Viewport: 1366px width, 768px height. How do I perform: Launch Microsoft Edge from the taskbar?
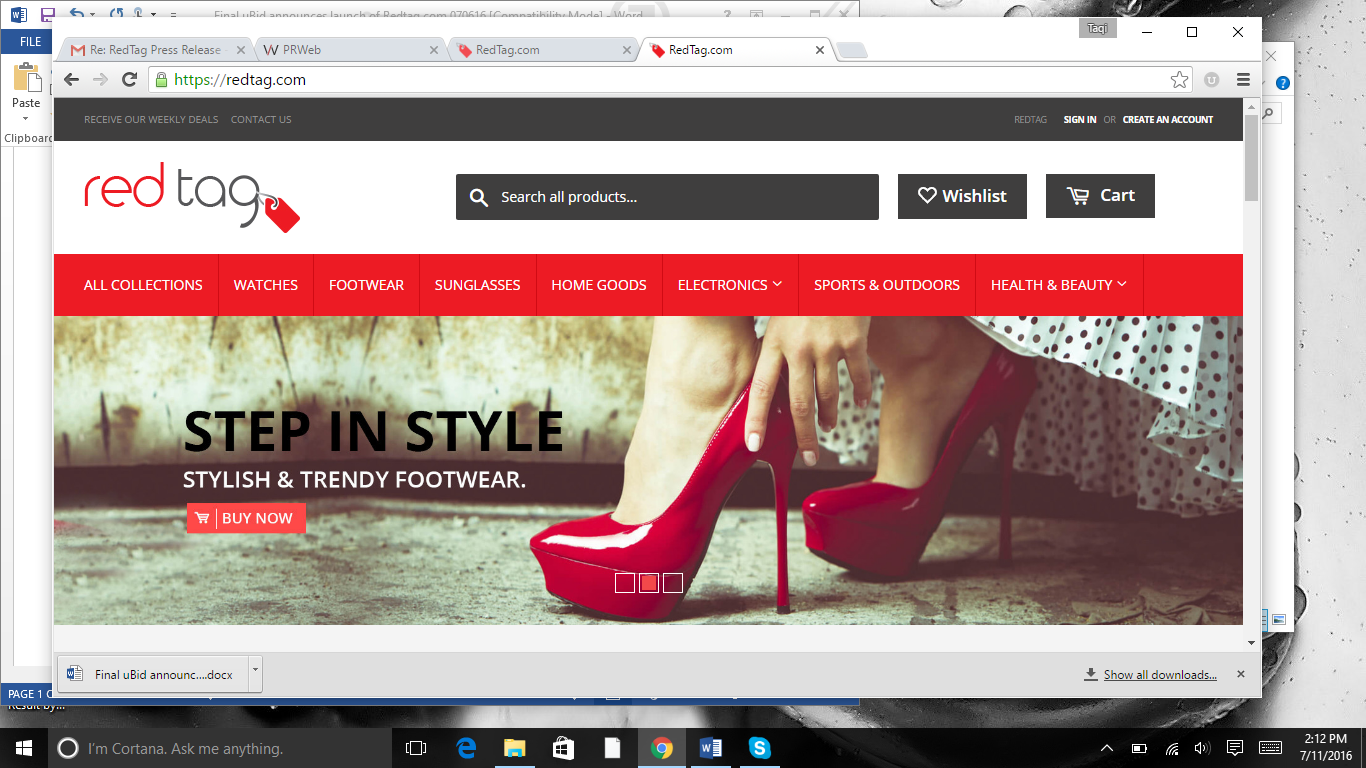point(466,748)
